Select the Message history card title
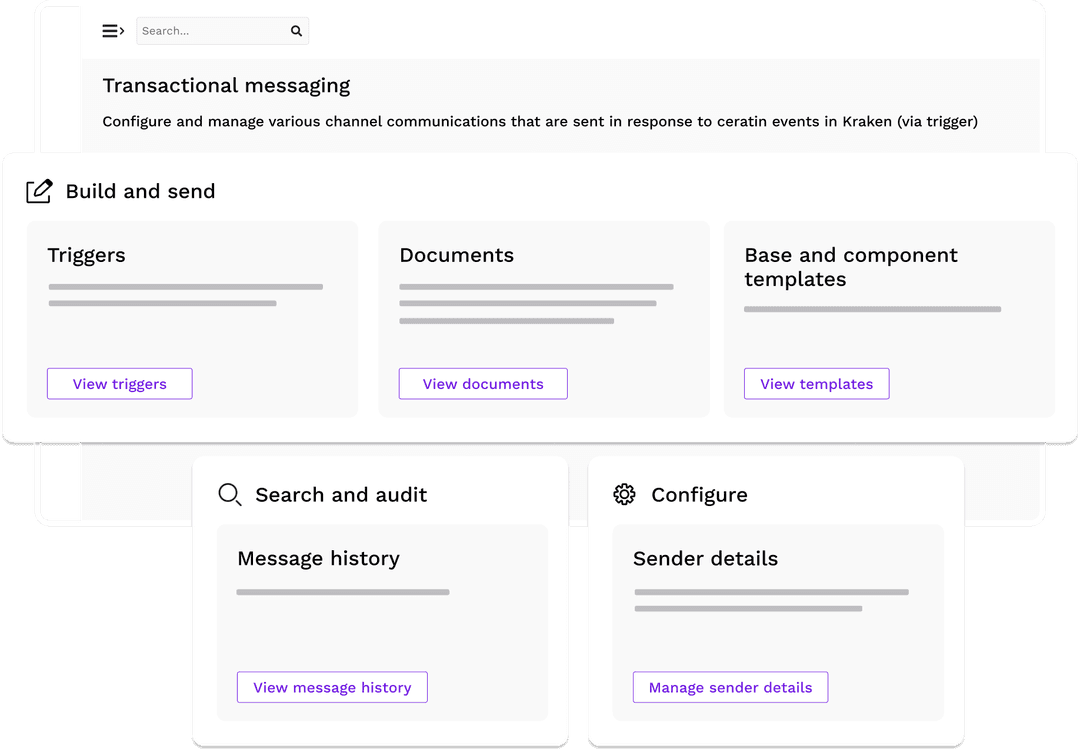This screenshot has width=1080, height=751. (318, 558)
